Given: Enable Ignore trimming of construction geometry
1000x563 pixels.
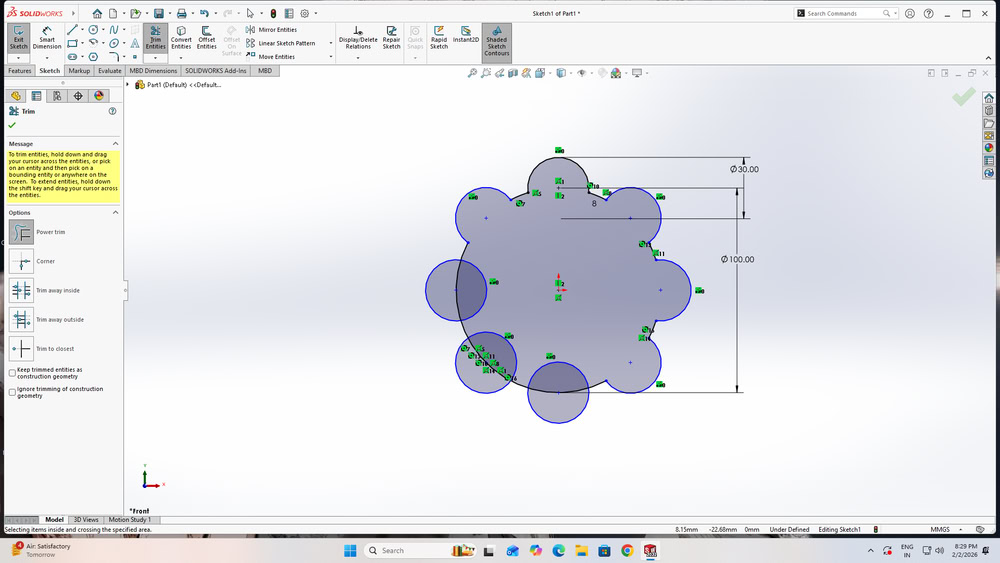Looking at the screenshot, I should coord(12,391).
